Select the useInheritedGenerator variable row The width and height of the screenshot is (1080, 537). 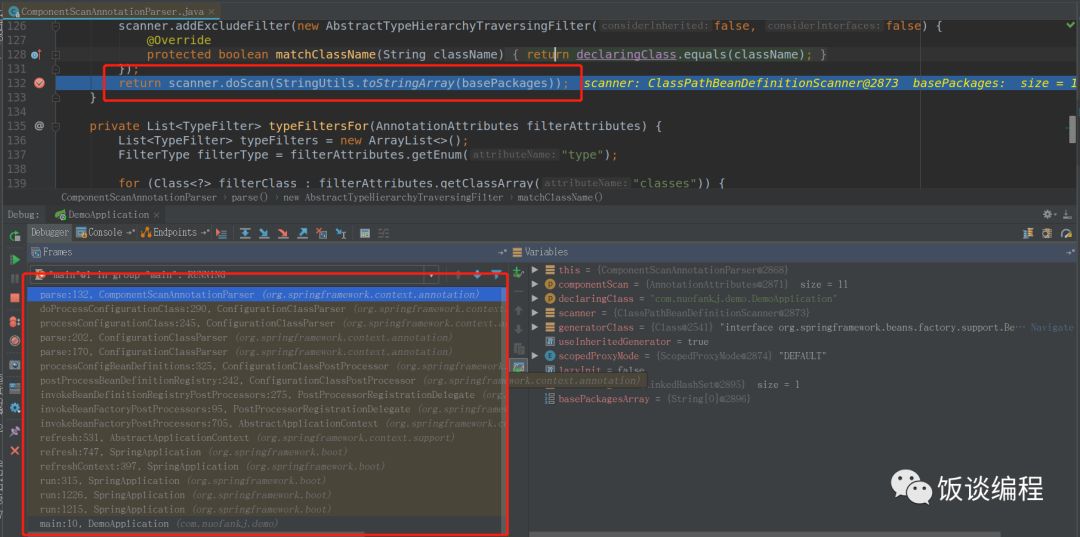(803, 341)
